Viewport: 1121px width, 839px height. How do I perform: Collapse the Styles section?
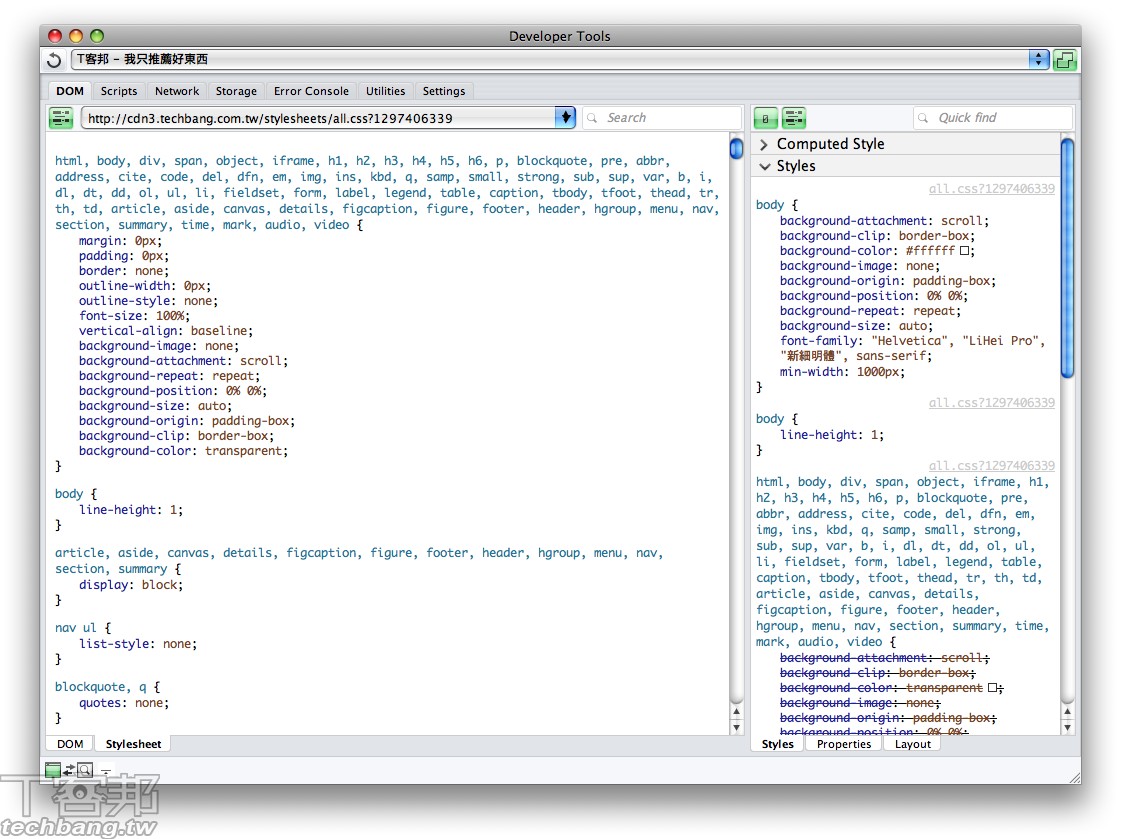[765, 166]
